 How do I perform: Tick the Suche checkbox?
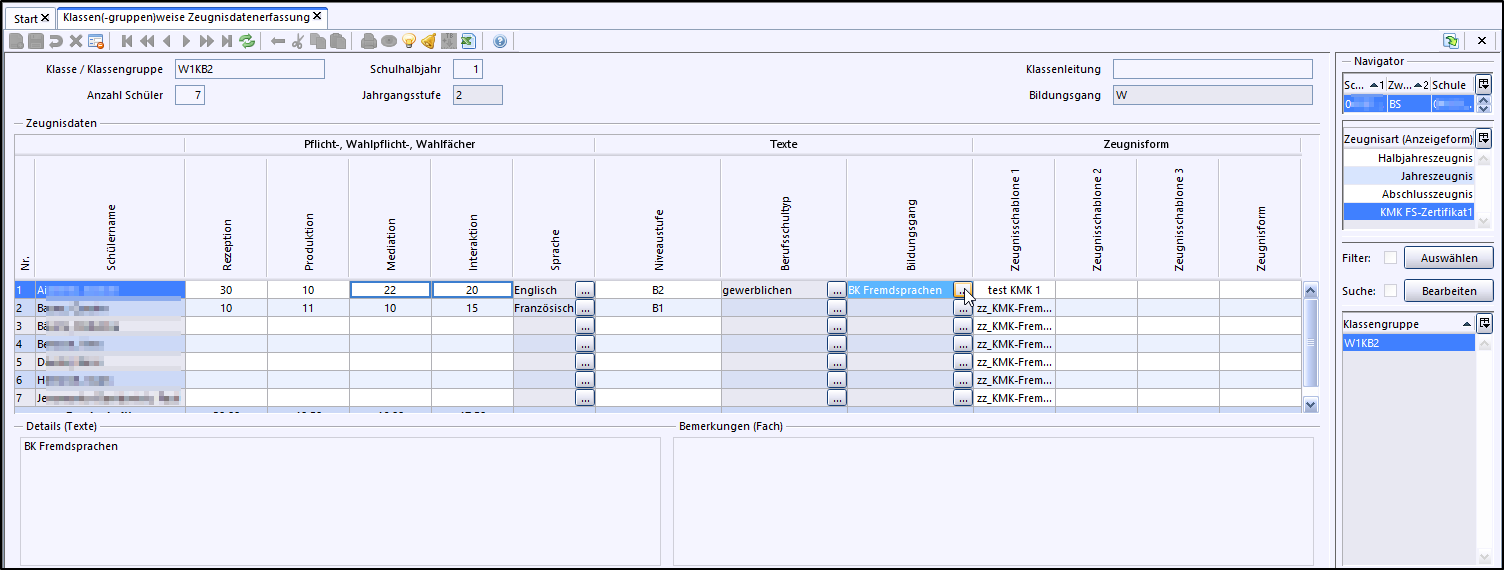(1390, 291)
